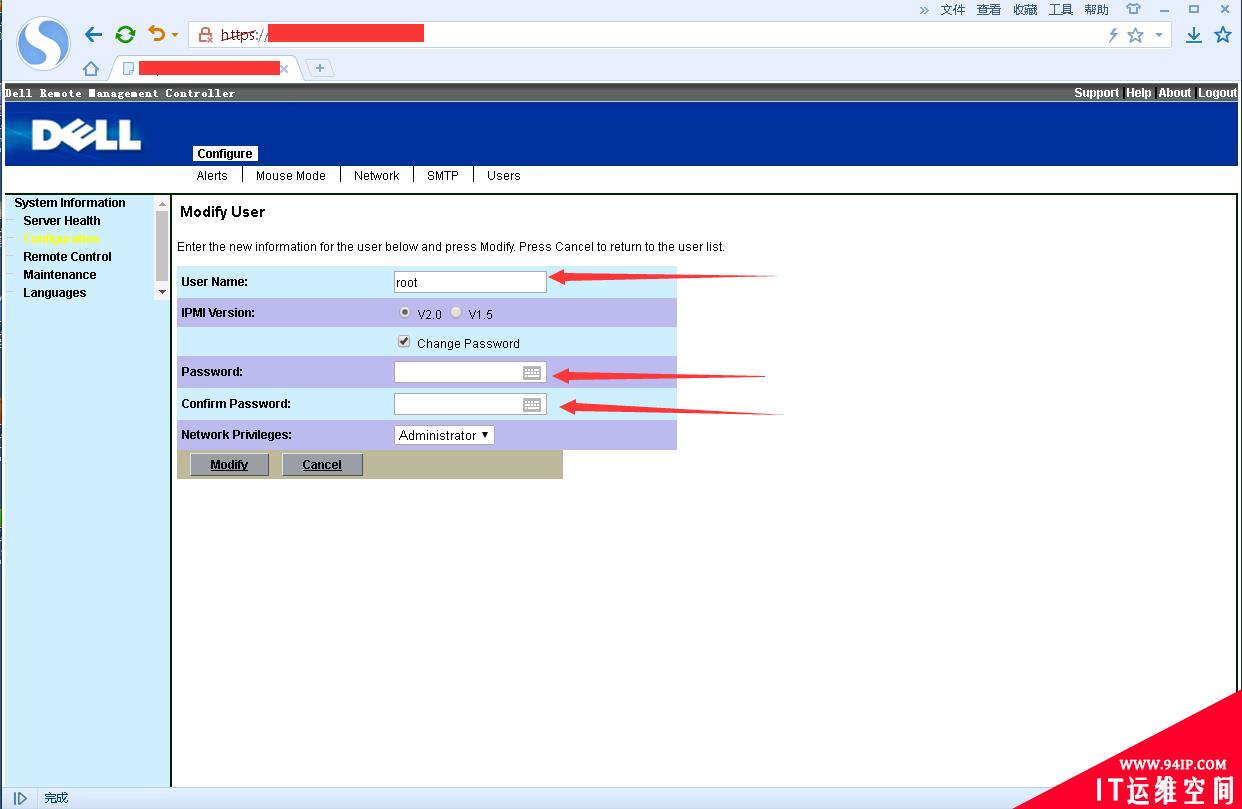Image resolution: width=1242 pixels, height=809 pixels.
Task: Select the Configure tab
Action: tap(225, 154)
